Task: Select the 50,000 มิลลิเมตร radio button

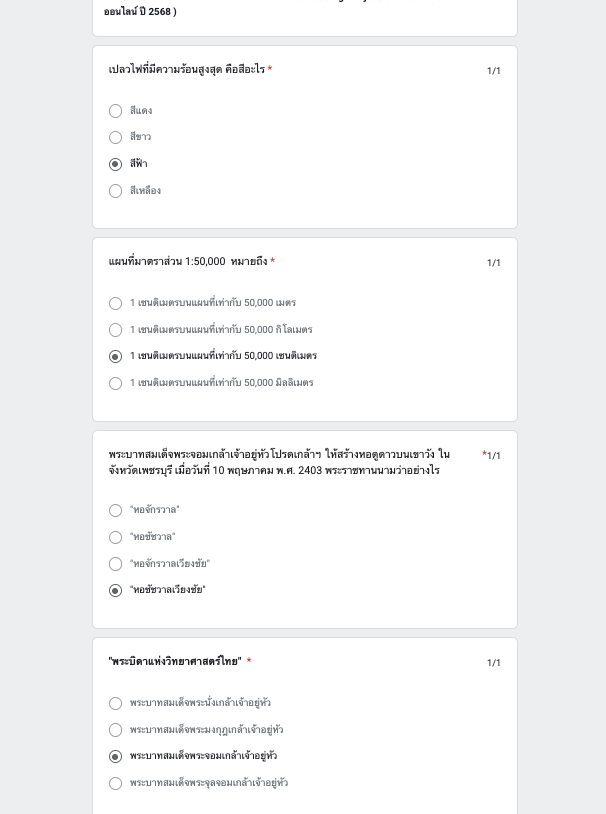Action: pyautogui.click(x=116, y=383)
